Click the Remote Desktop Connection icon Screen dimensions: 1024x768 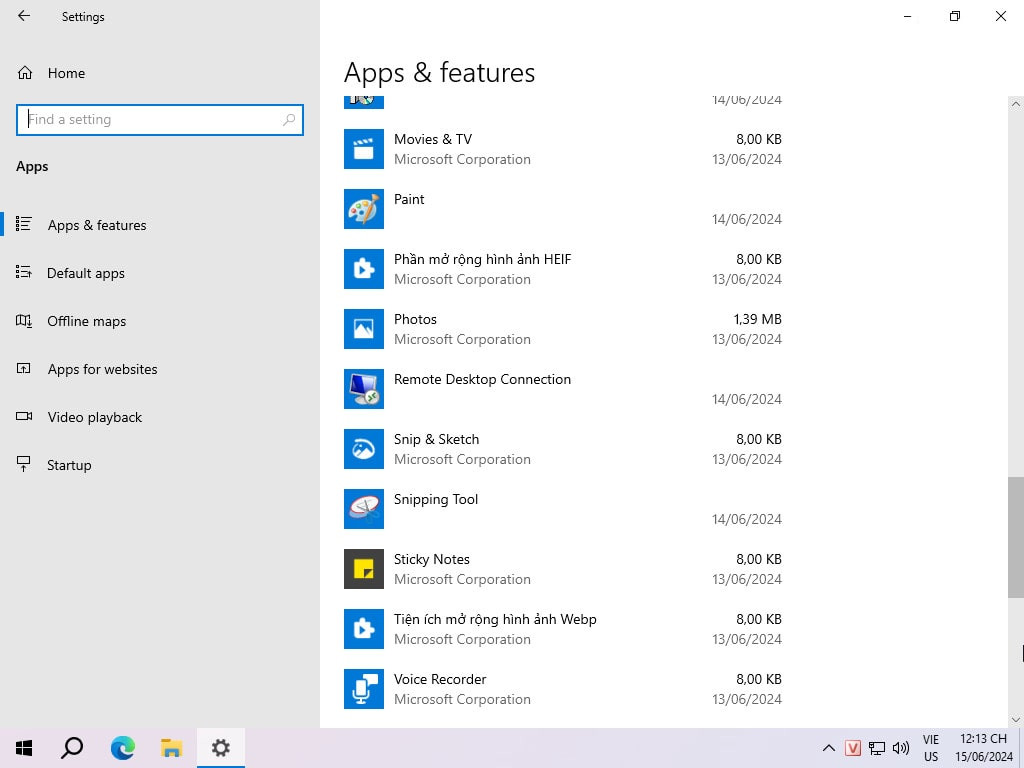[x=364, y=389]
